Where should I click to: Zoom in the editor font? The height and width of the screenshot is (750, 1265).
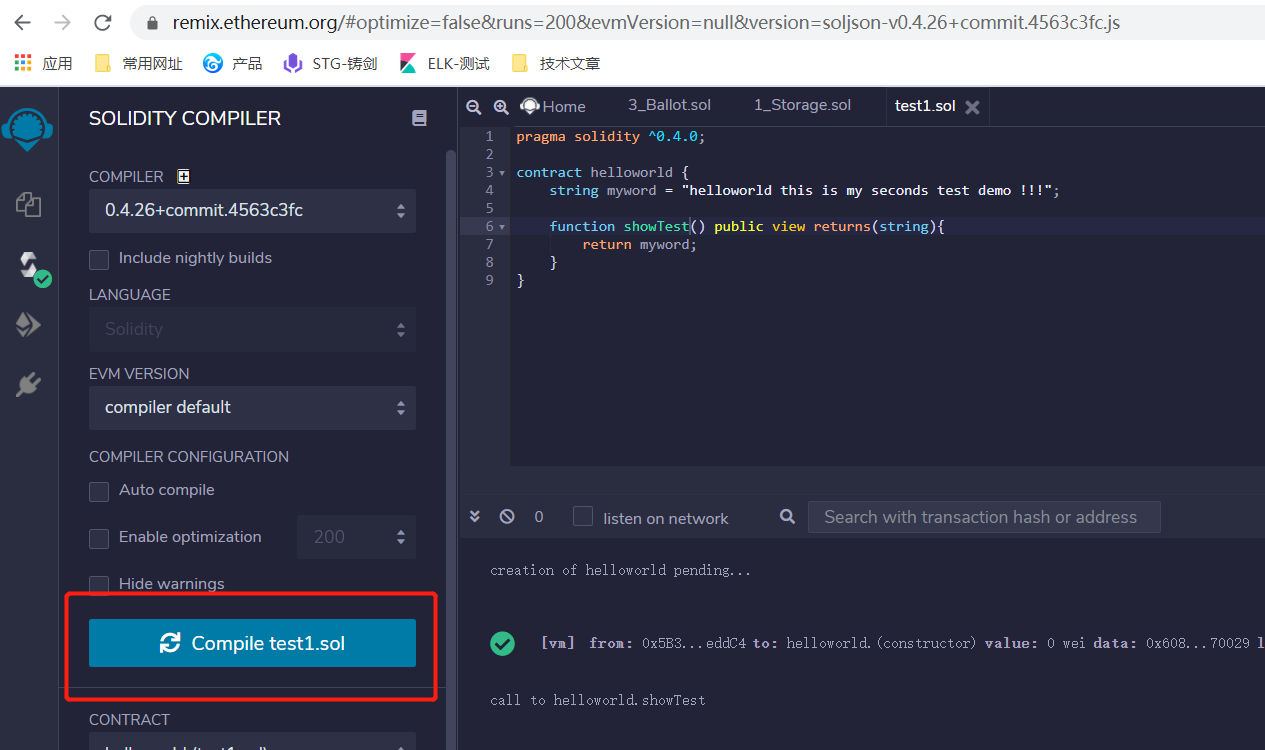pyautogui.click(x=501, y=106)
